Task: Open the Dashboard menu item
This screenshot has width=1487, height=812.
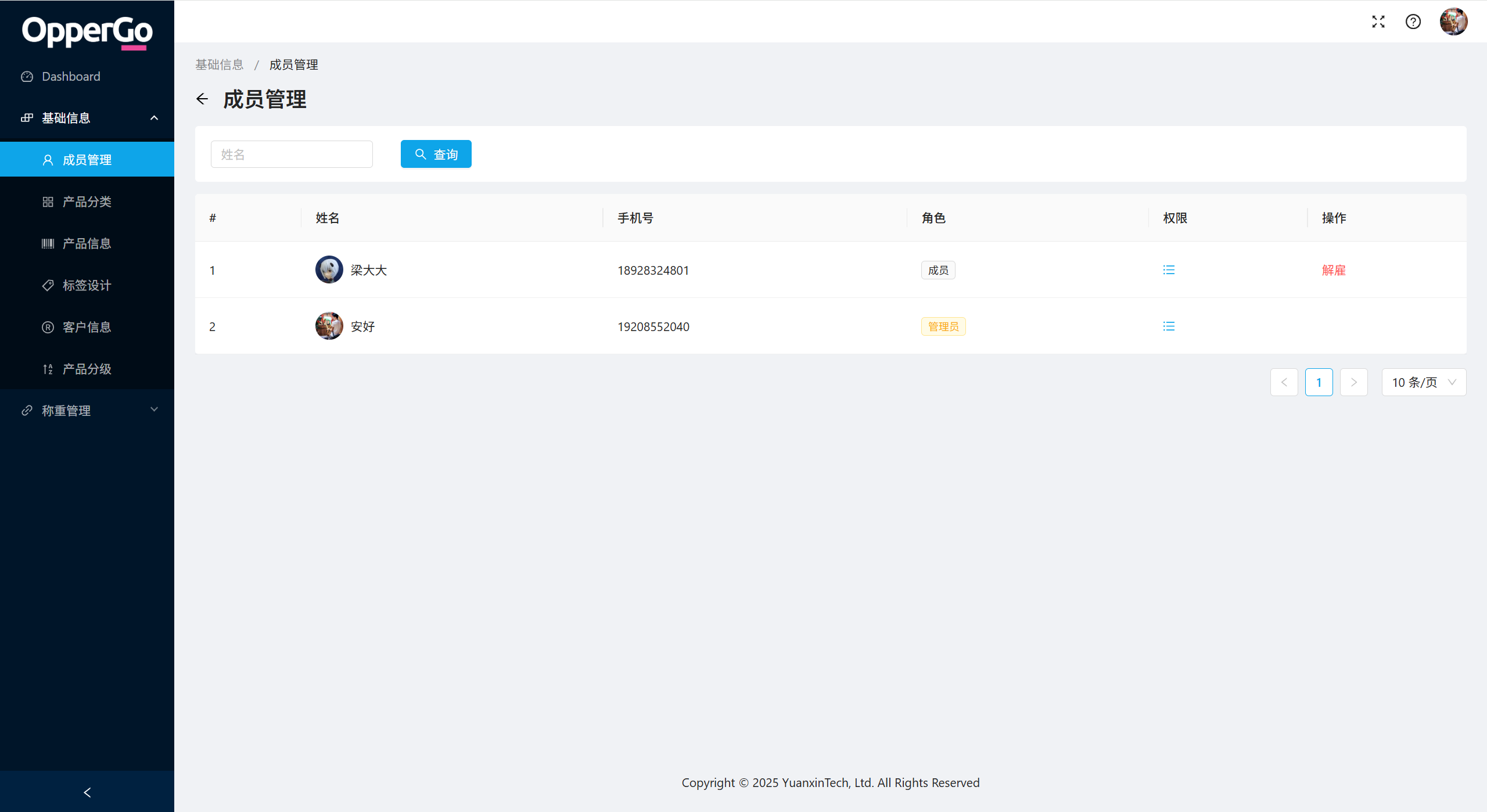Action: (x=71, y=77)
